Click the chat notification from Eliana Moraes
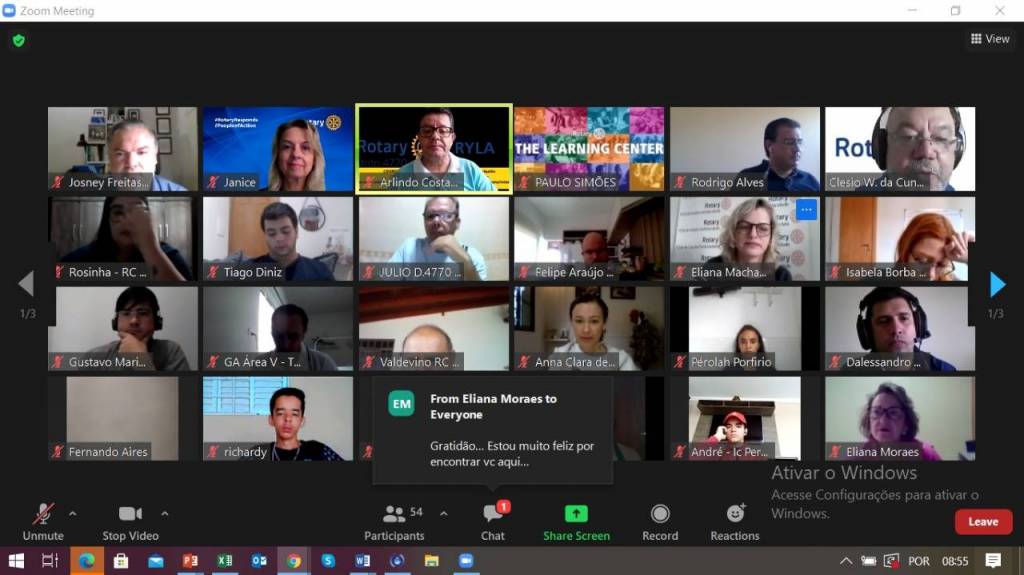The width and height of the screenshot is (1024, 575). pyautogui.click(x=492, y=430)
